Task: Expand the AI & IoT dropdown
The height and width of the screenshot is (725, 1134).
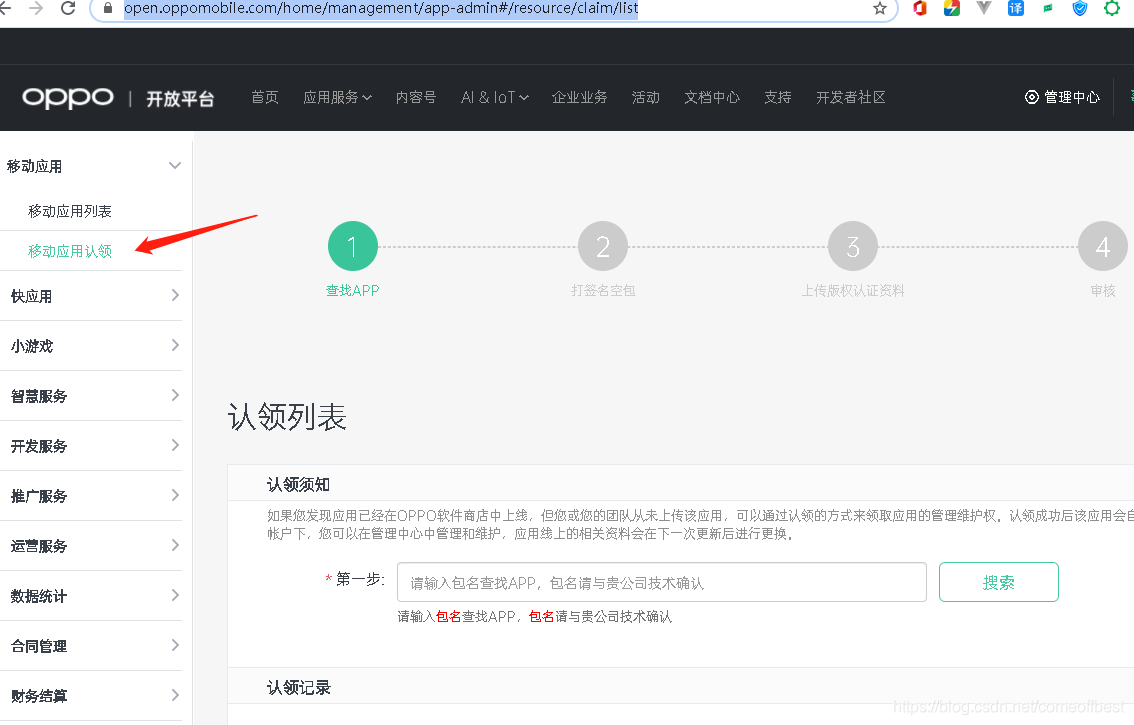Action: tap(495, 97)
